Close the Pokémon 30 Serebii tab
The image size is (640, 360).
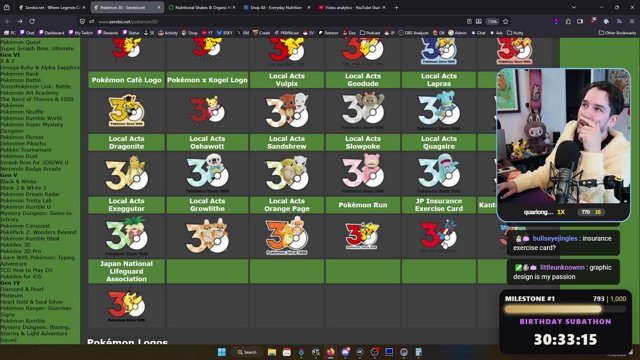click(x=159, y=7)
